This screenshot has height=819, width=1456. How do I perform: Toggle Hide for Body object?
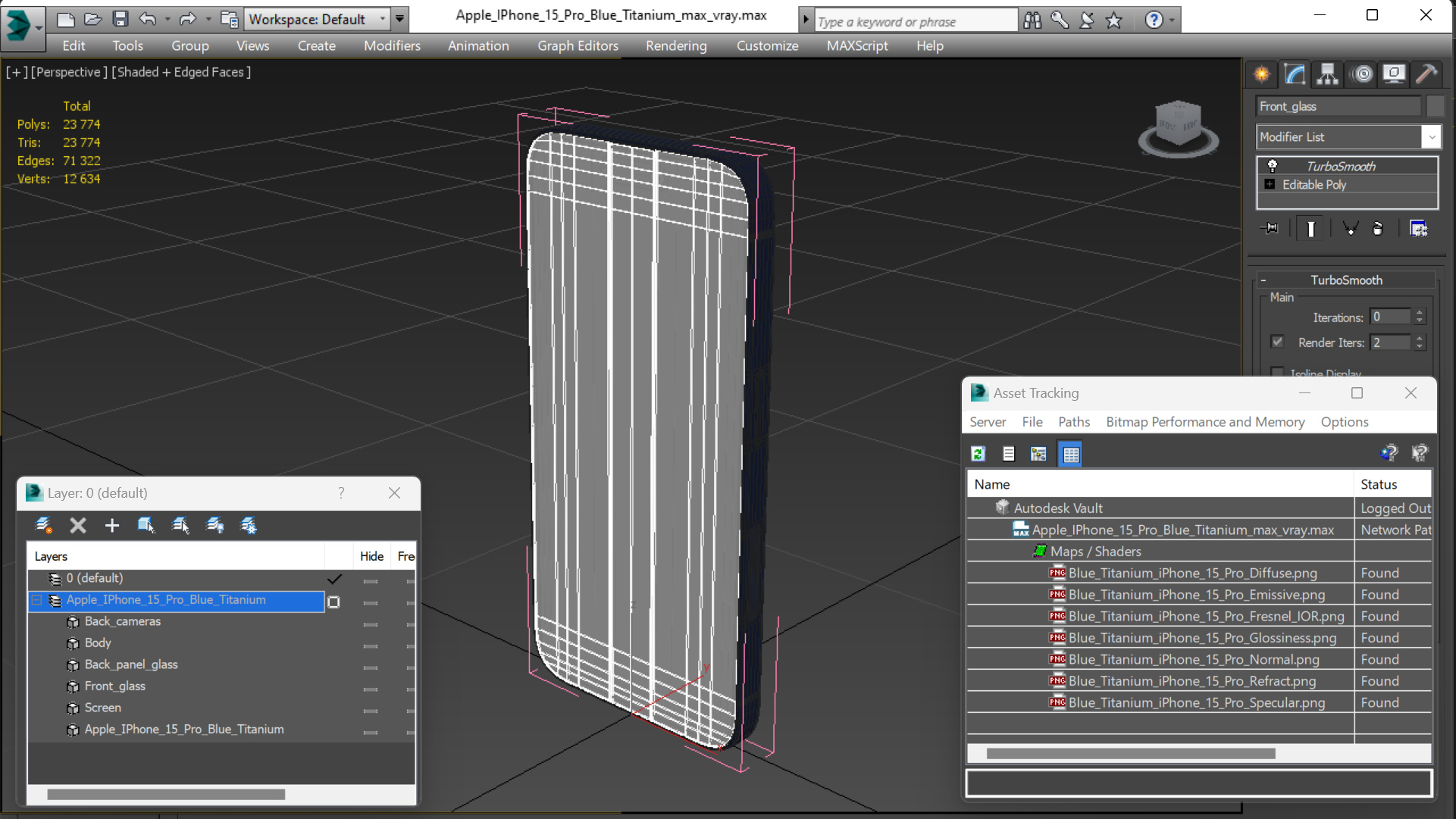pos(370,646)
